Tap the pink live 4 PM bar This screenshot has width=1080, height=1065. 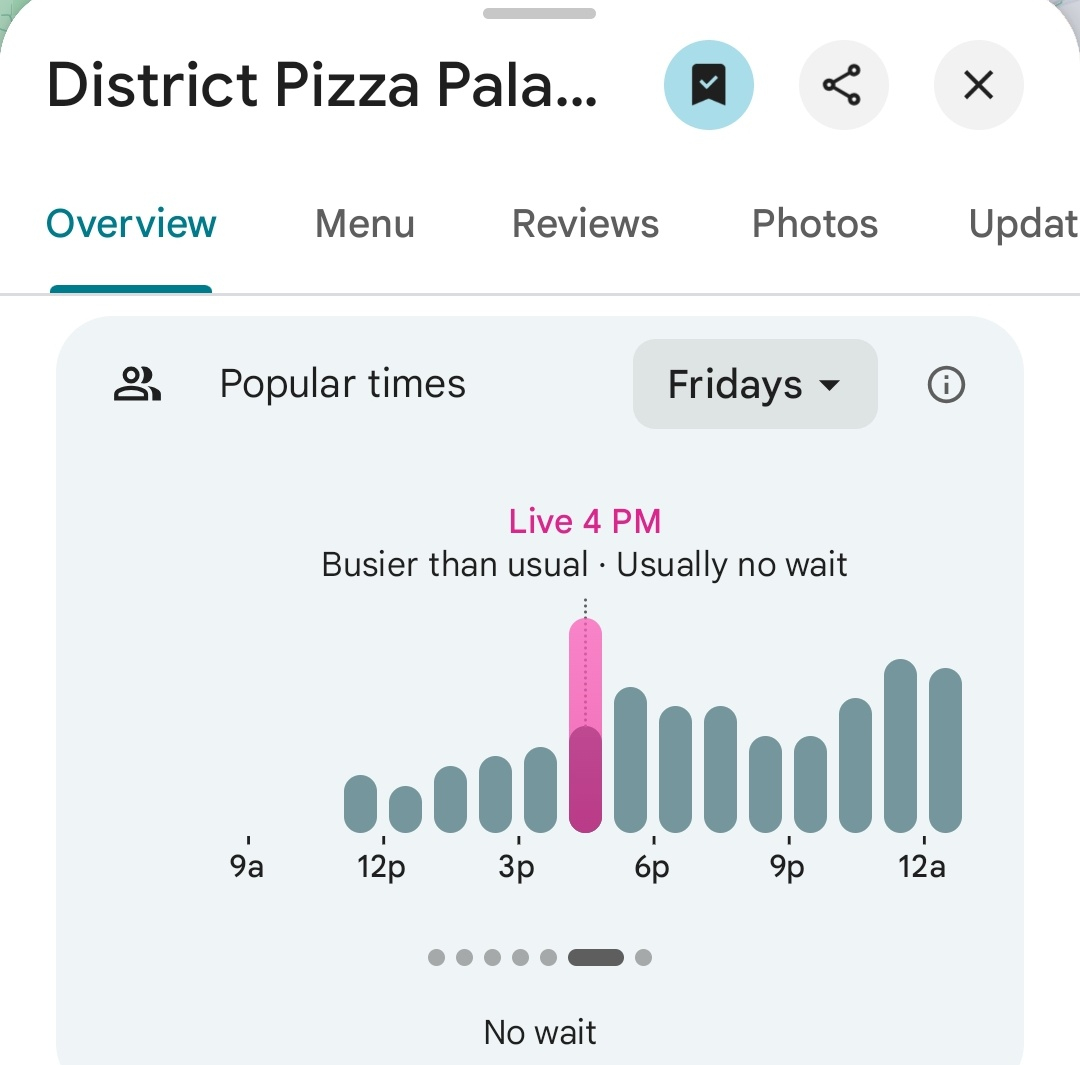[585, 725]
